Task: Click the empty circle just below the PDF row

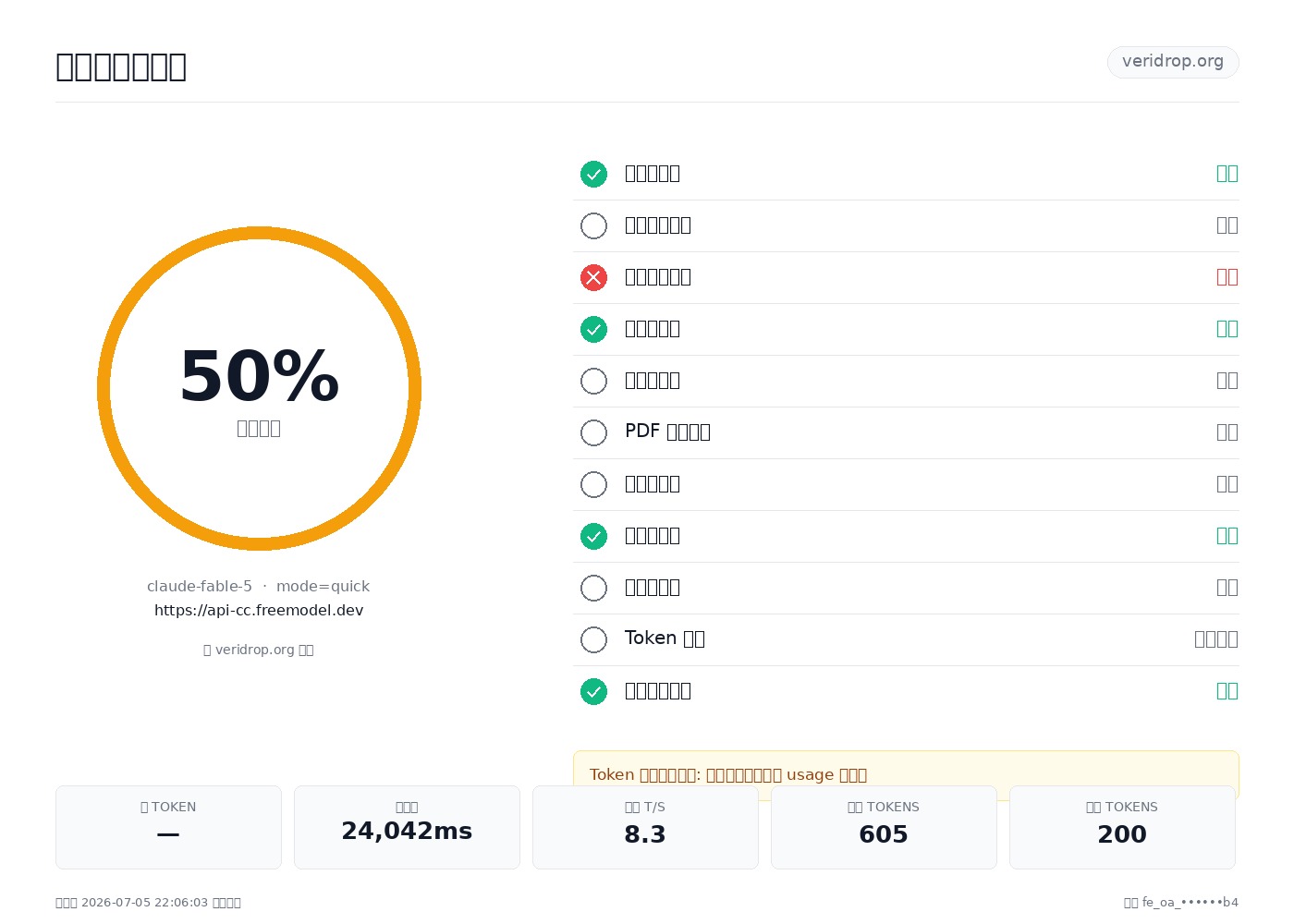Action: 593,484
